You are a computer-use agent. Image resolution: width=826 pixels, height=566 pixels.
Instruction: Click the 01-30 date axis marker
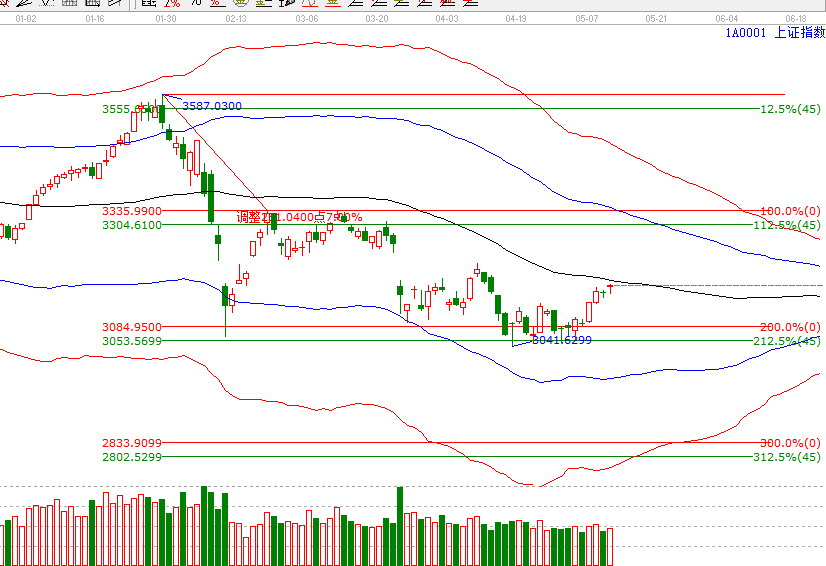pyautogui.click(x=167, y=19)
